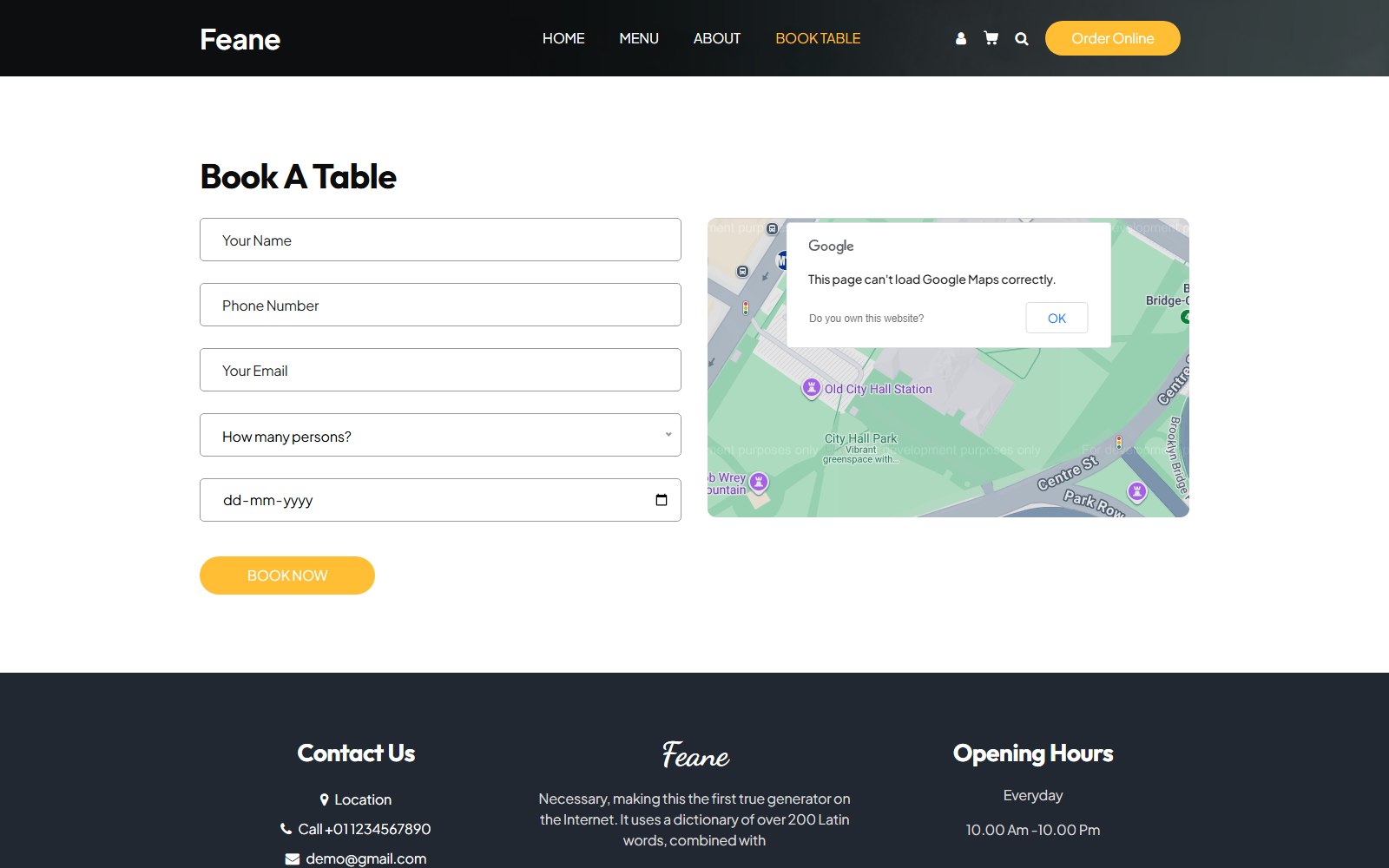Click the location pin icon in footer
Screen dimensions: 1389x868
click(325, 799)
